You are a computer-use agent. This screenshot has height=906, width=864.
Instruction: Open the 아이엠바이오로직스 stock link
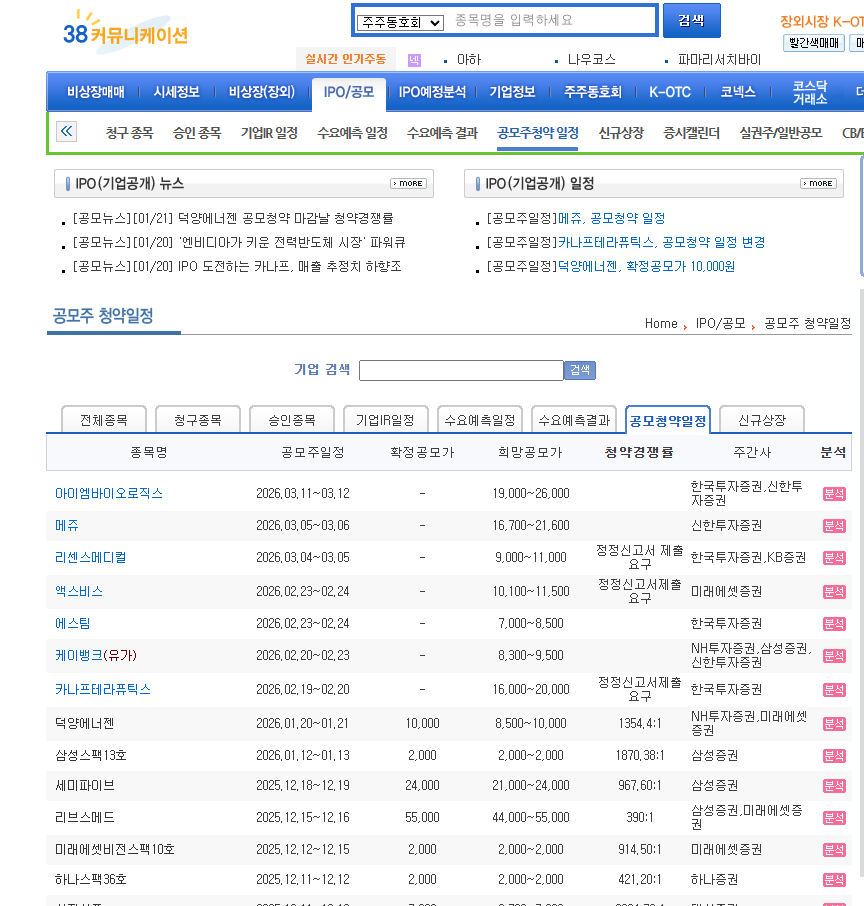pos(109,493)
